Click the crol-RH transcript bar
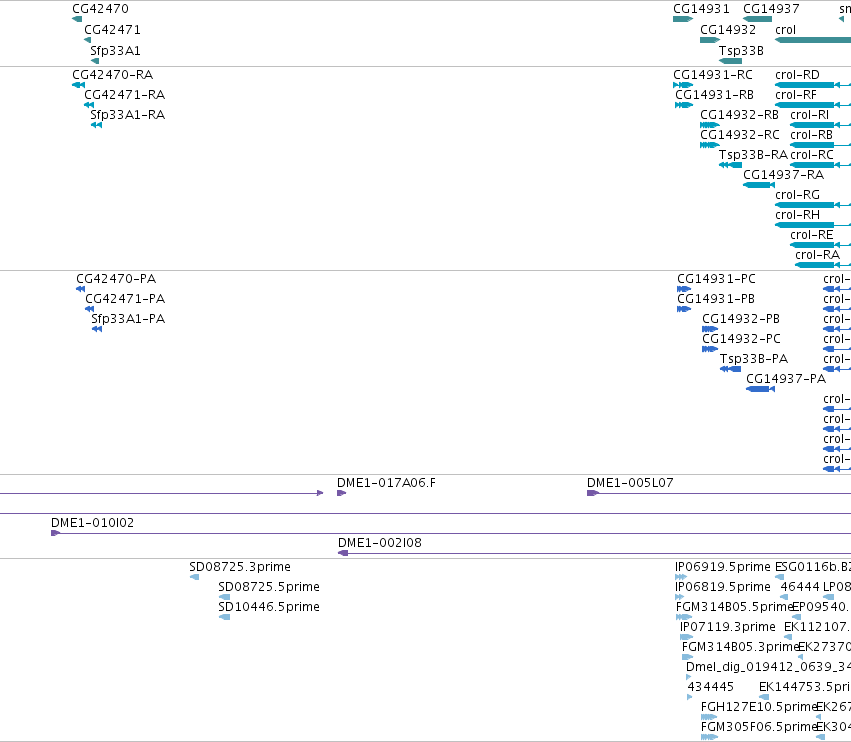This screenshot has width=851, height=742. (804, 225)
